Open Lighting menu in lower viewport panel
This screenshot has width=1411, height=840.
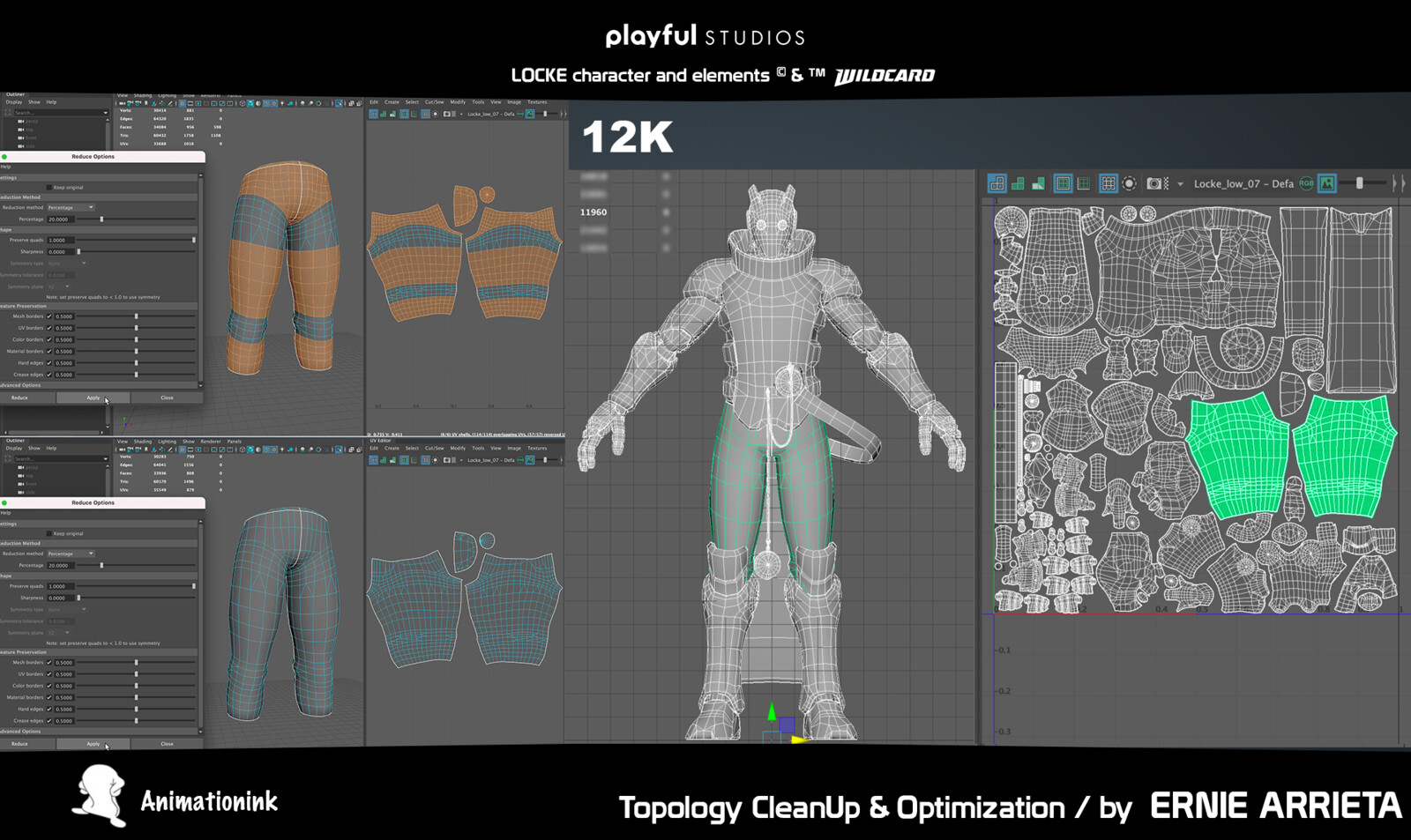tap(168, 442)
